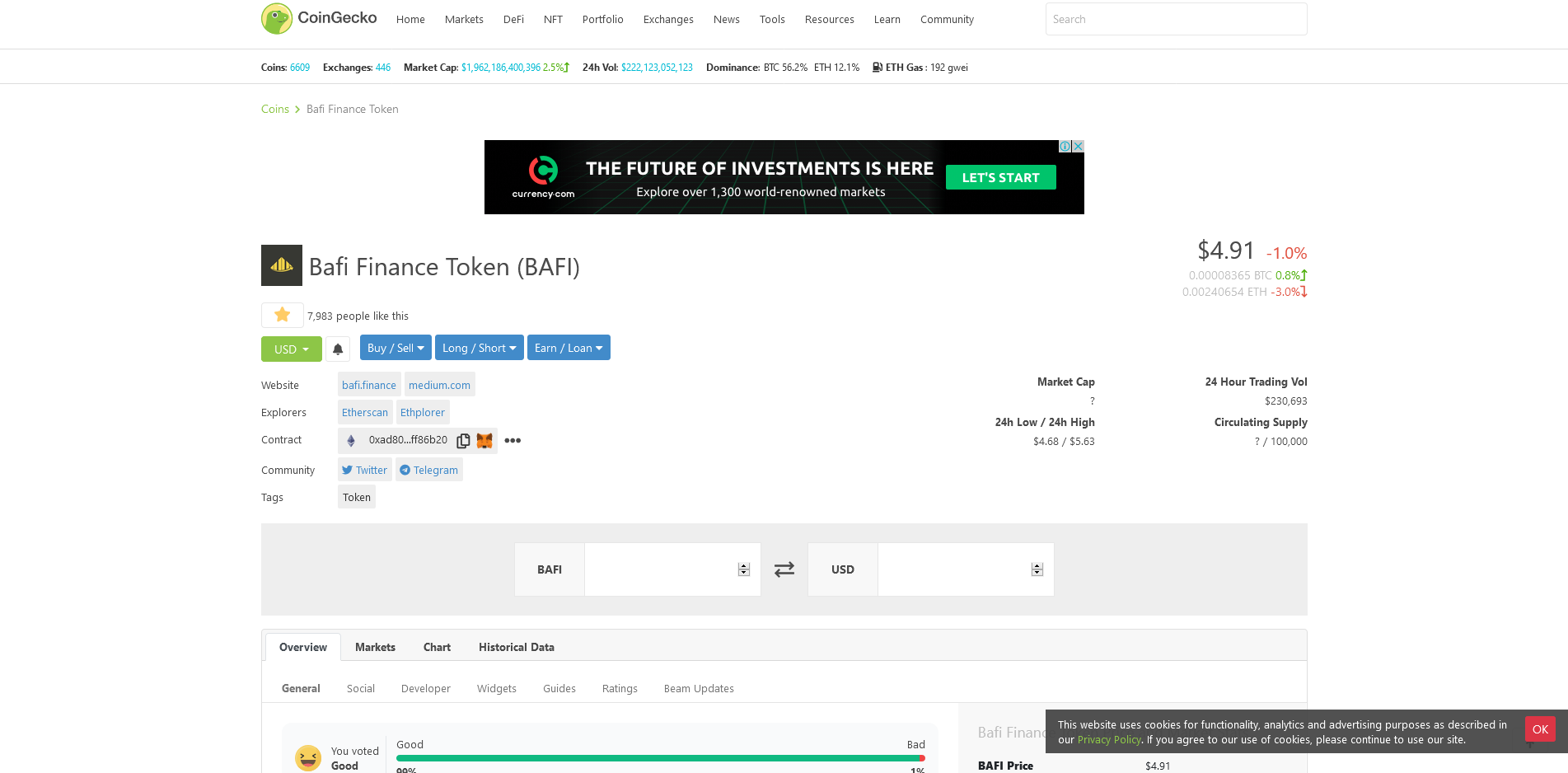Open the Telegram community link

429,470
